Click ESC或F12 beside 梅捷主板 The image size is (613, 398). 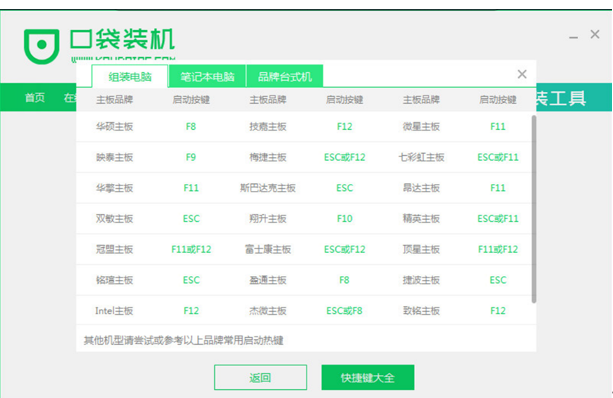[x=344, y=157]
